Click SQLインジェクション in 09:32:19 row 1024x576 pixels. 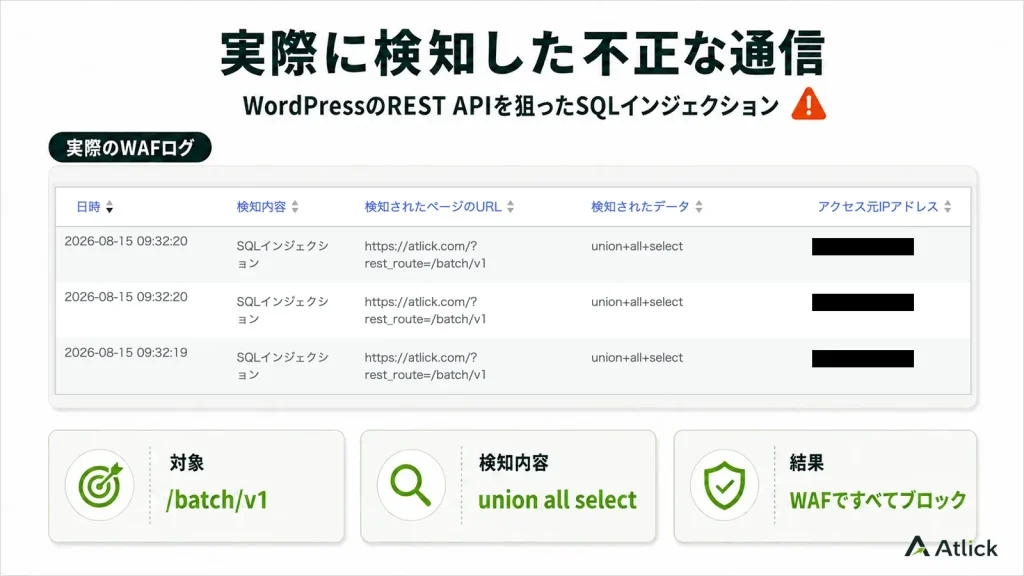click(282, 366)
